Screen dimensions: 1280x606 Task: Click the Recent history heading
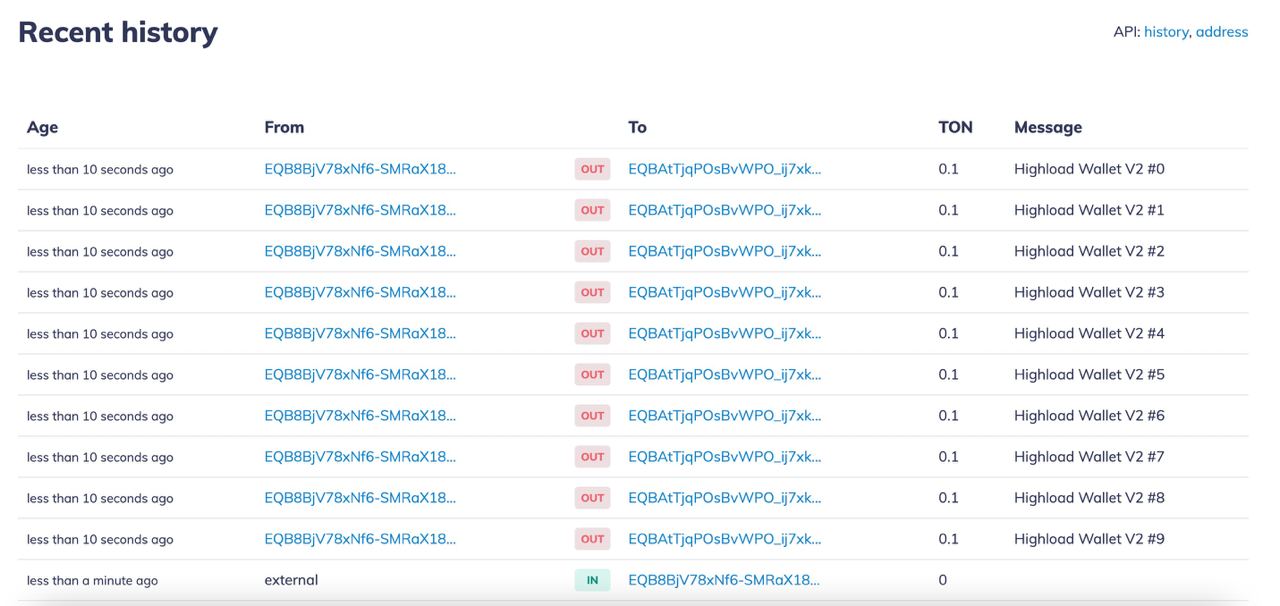tap(118, 32)
